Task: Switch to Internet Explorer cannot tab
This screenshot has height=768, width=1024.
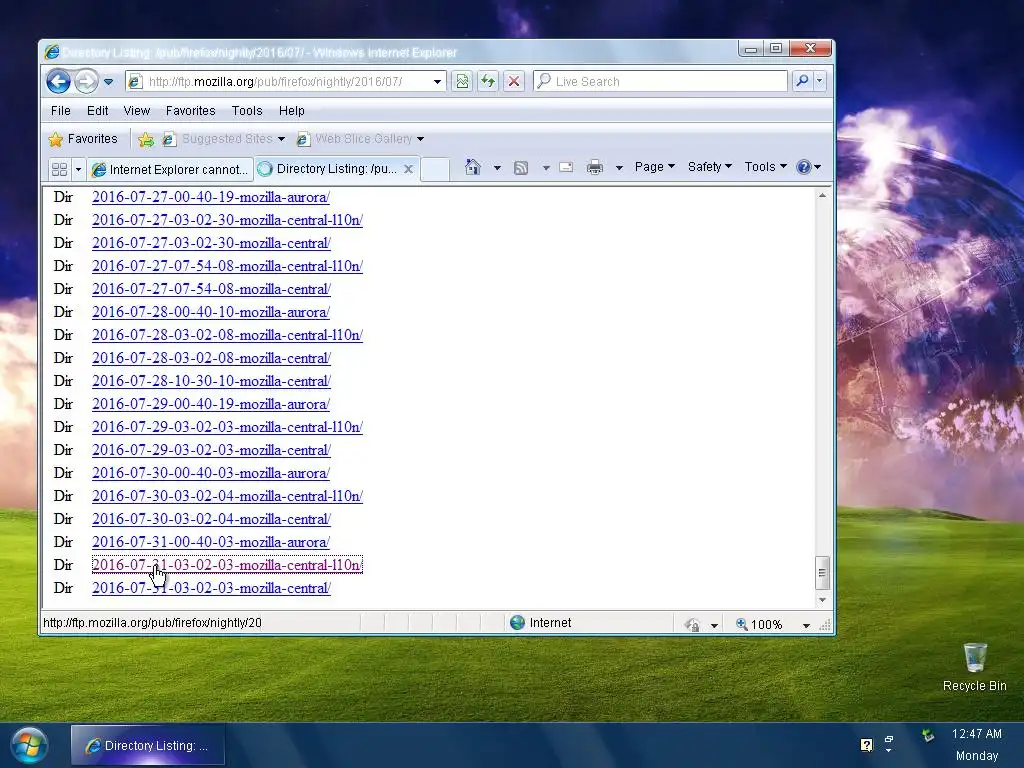Action: coord(170,170)
